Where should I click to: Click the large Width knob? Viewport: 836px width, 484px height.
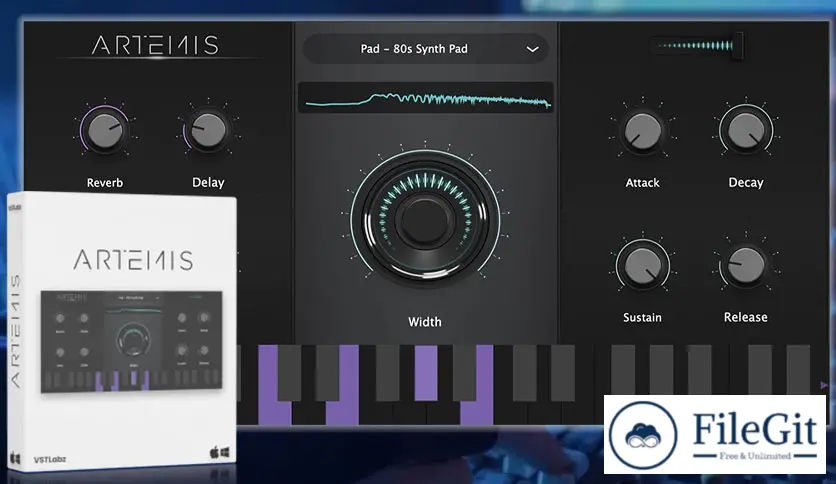pos(425,220)
